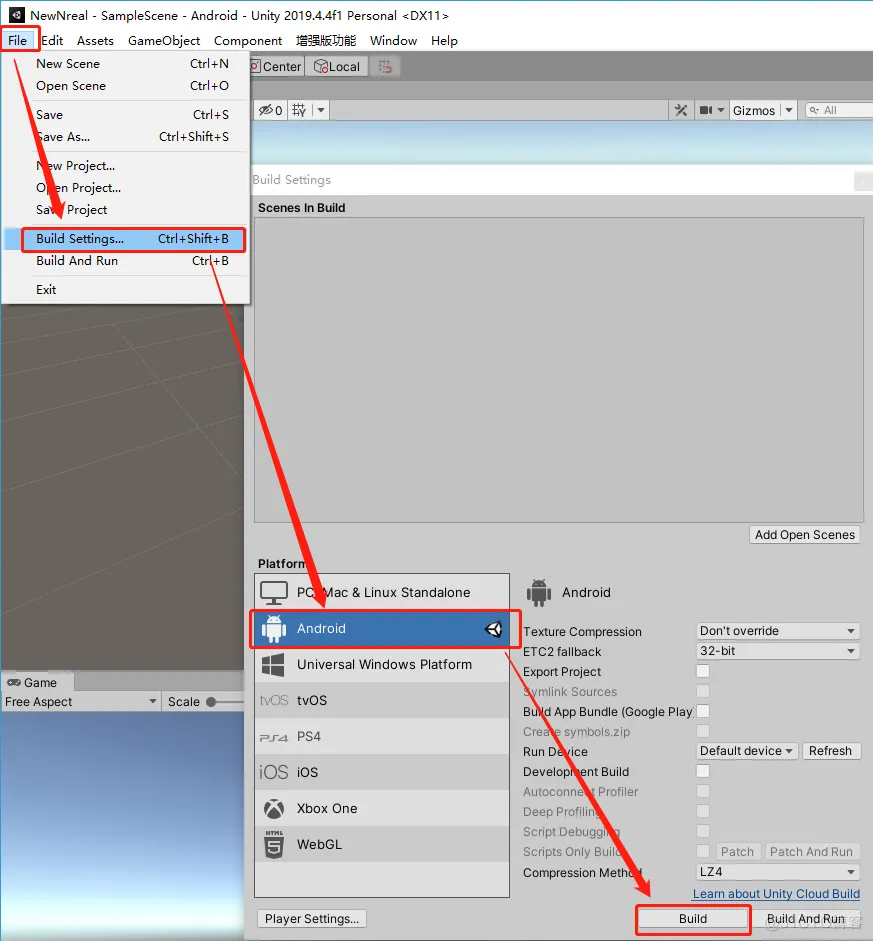Select the tvOS platform

382,700
